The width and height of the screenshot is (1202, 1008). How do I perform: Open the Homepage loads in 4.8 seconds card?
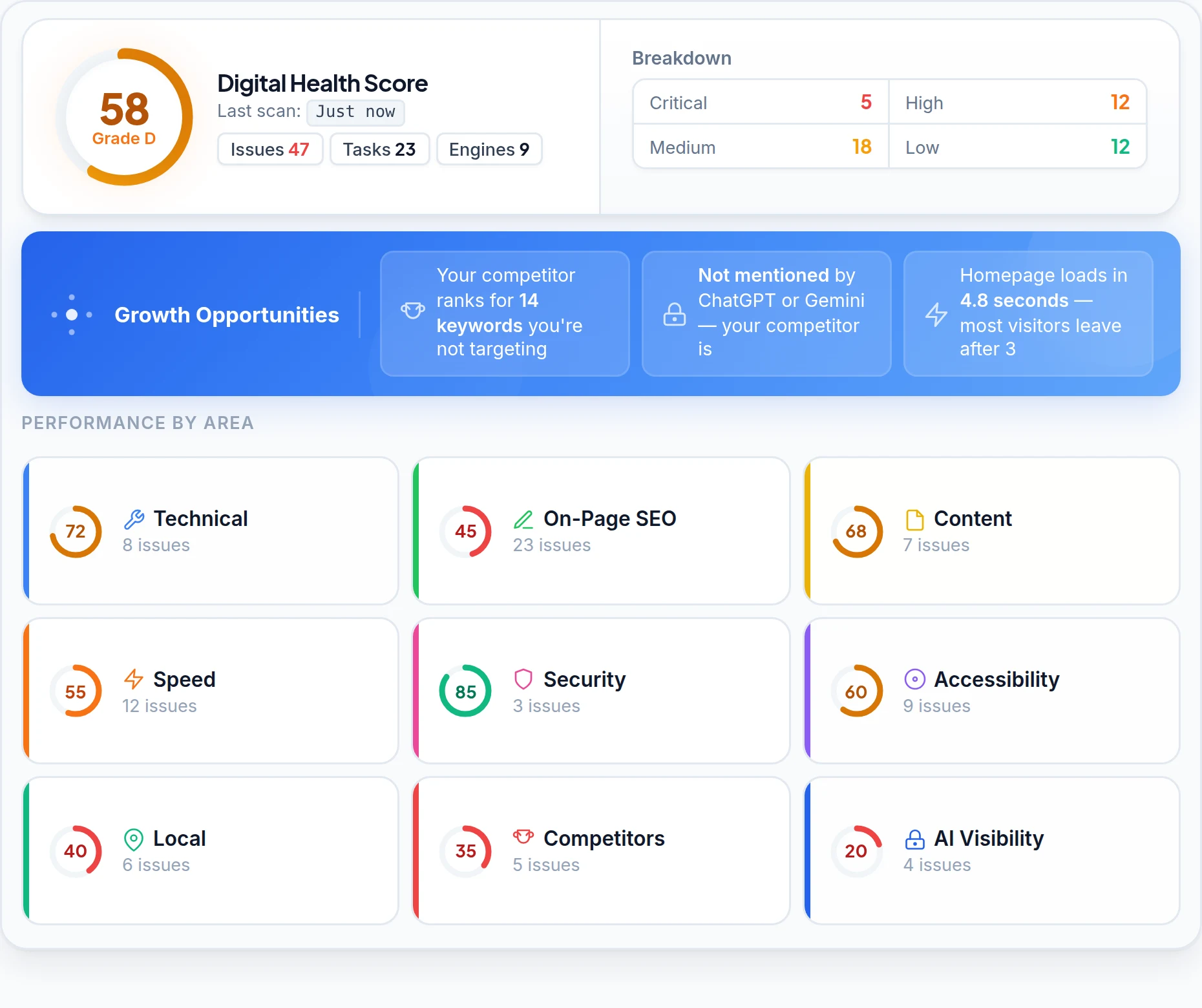pyautogui.click(x=1028, y=313)
